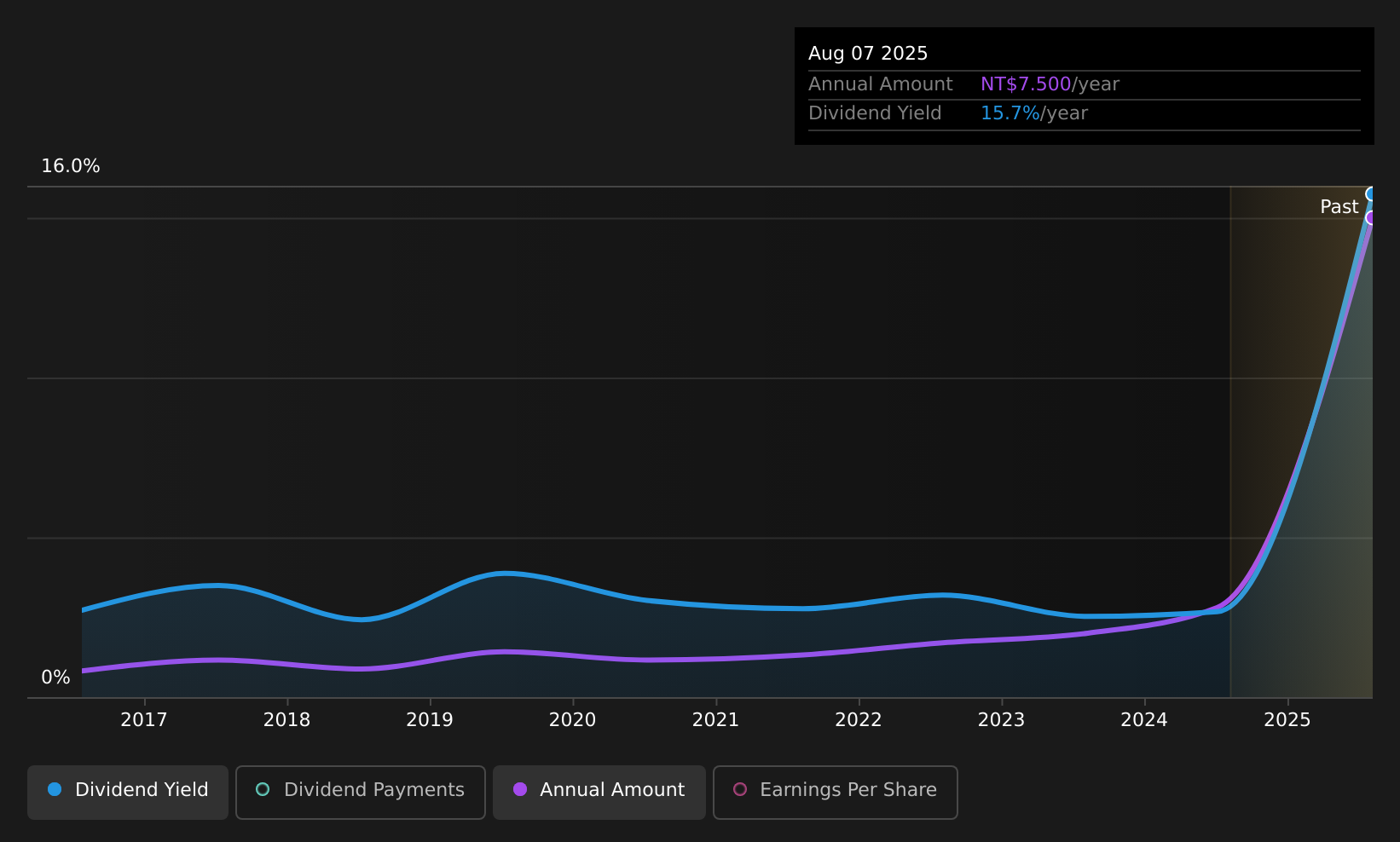Toggle the Annual Amount series
This screenshot has width=1400, height=842.
[599, 792]
